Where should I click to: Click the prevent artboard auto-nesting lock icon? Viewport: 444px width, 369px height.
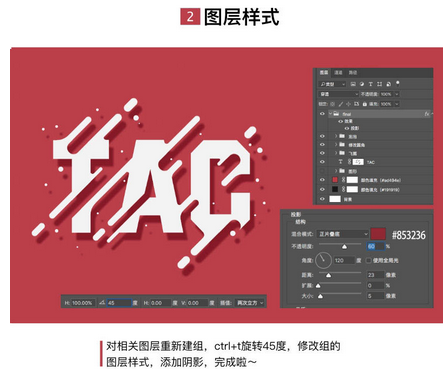coord(356,104)
